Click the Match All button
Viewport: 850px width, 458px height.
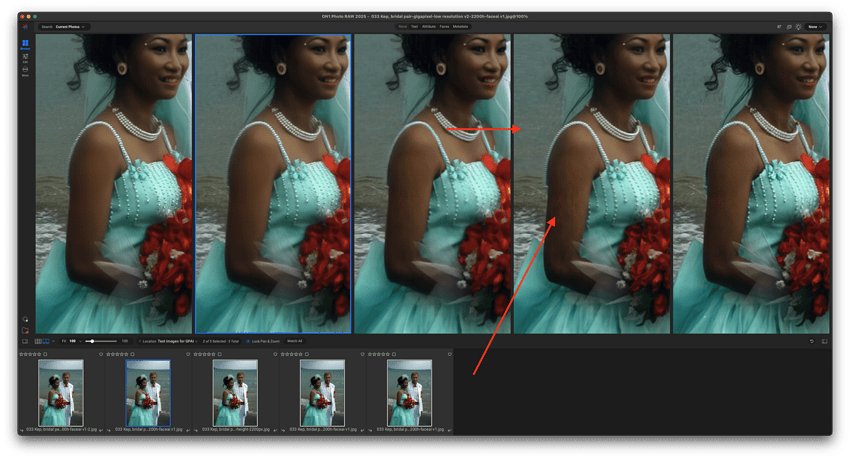pyautogui.click(x=294, y=341)
